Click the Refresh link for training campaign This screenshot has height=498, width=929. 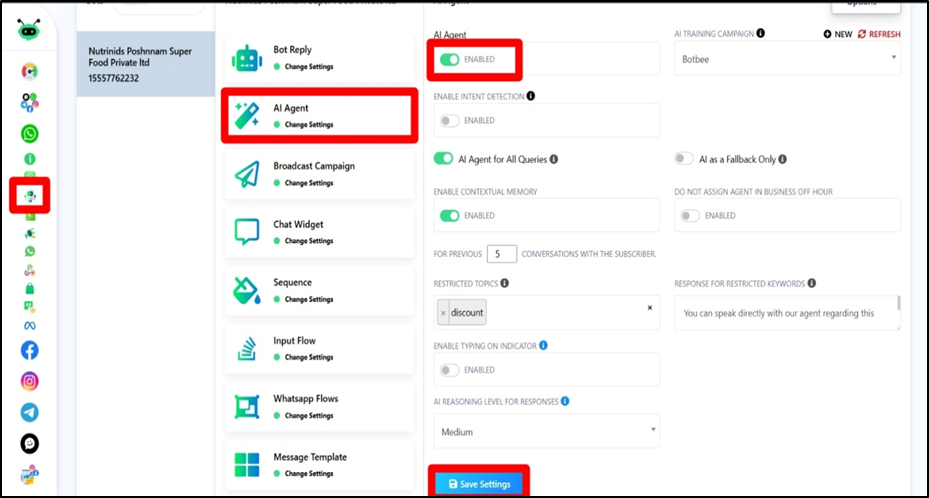878,34
